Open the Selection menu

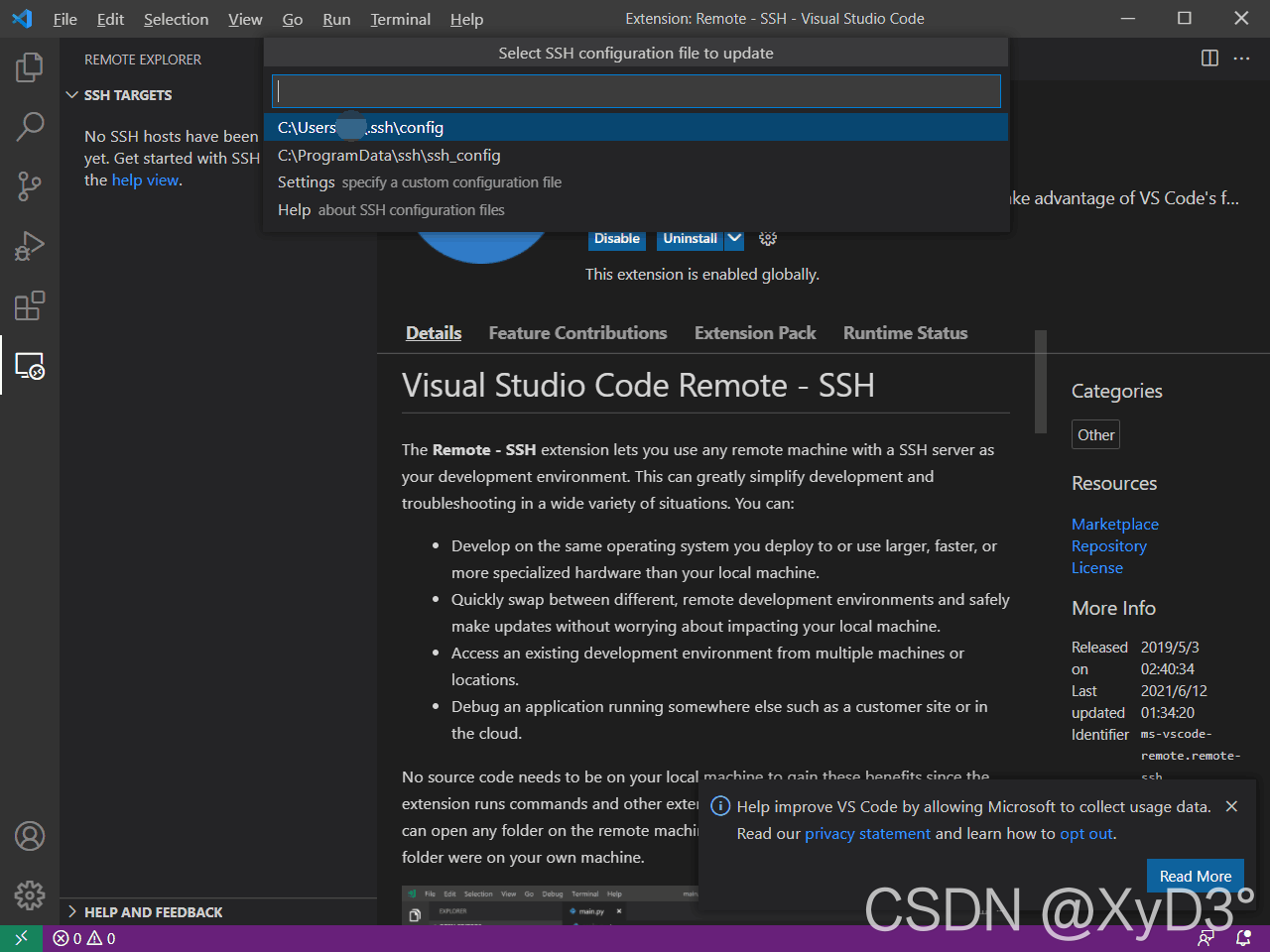pyautogui.click(x=176, y=19)
